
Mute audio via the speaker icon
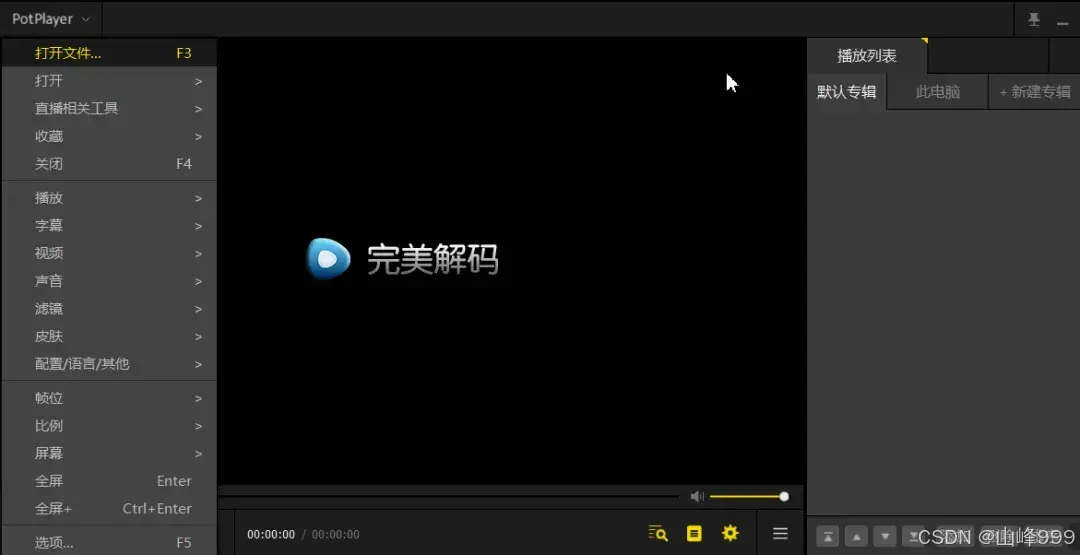coord(697,496)
